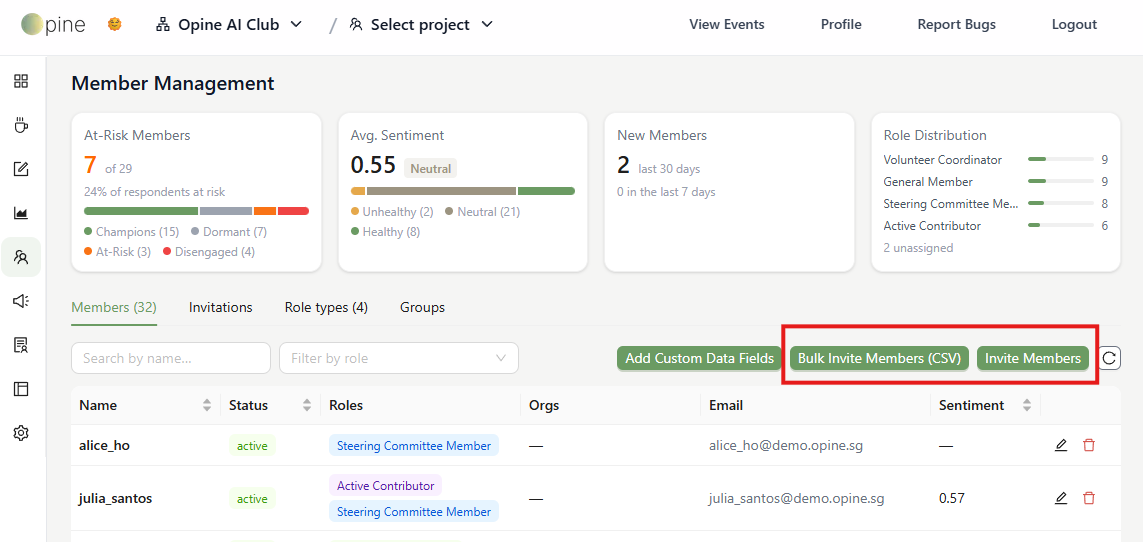Image resolution: width=1143 pixels, height=542 pixels.
Task: Click the edit pencil for alice_ho
Action: click(x=1061, y=445)
